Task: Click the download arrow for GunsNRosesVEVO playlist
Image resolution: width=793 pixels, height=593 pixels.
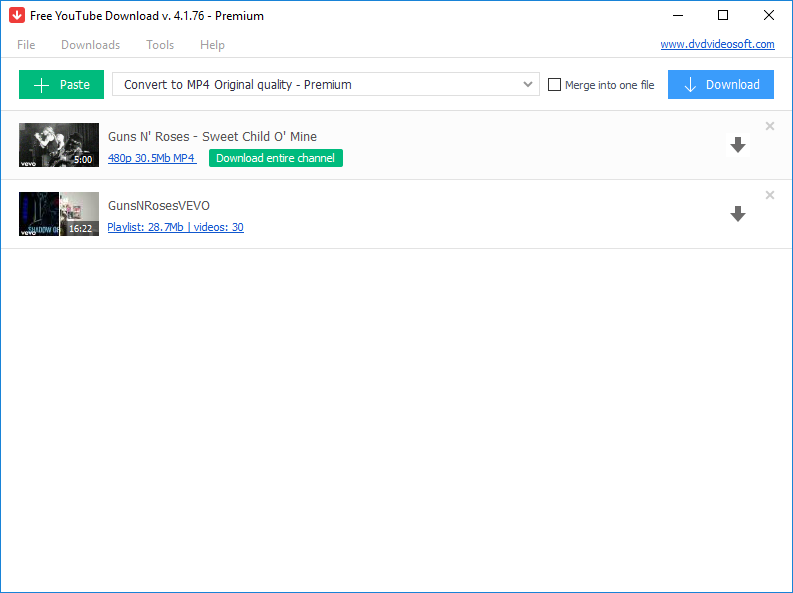Action: point(738,214)
